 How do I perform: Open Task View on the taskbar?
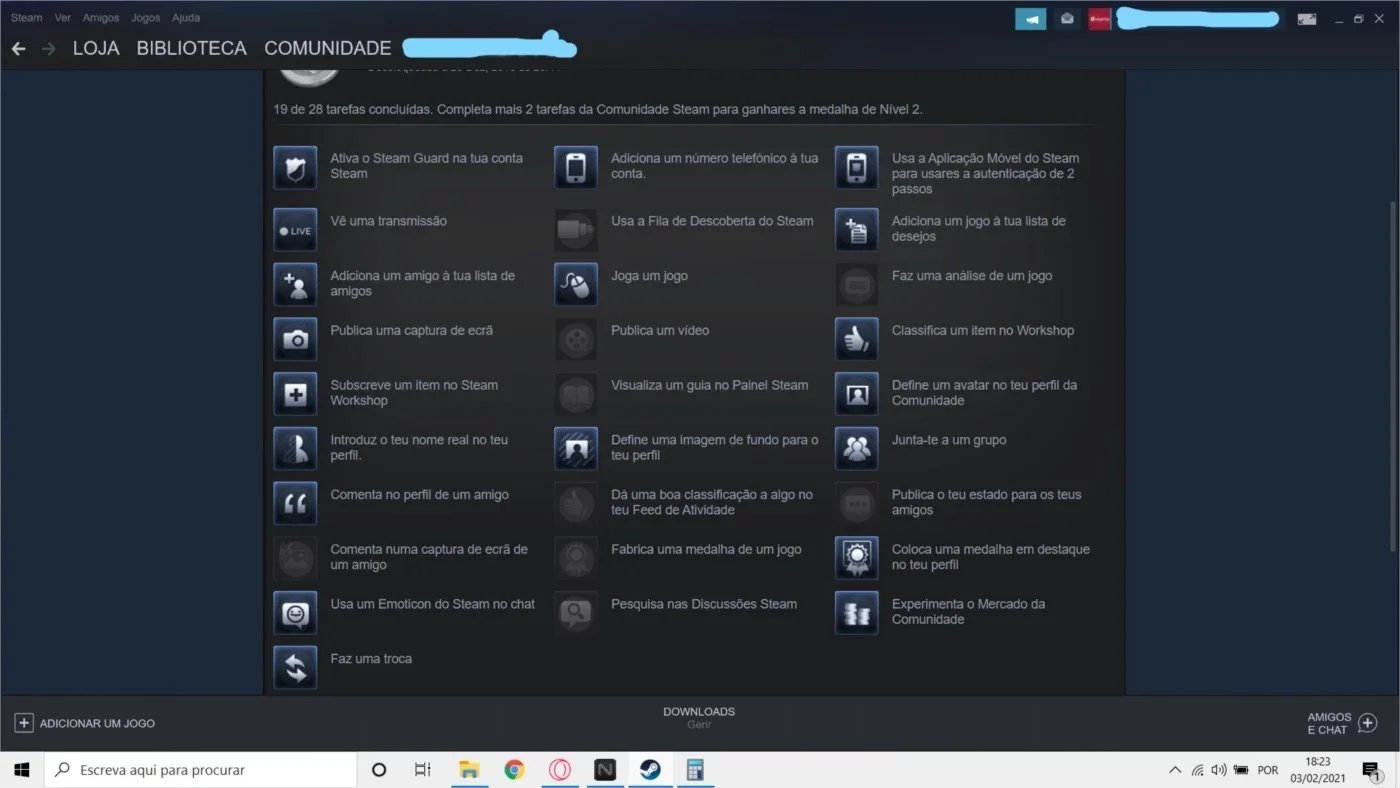(423, 770)
